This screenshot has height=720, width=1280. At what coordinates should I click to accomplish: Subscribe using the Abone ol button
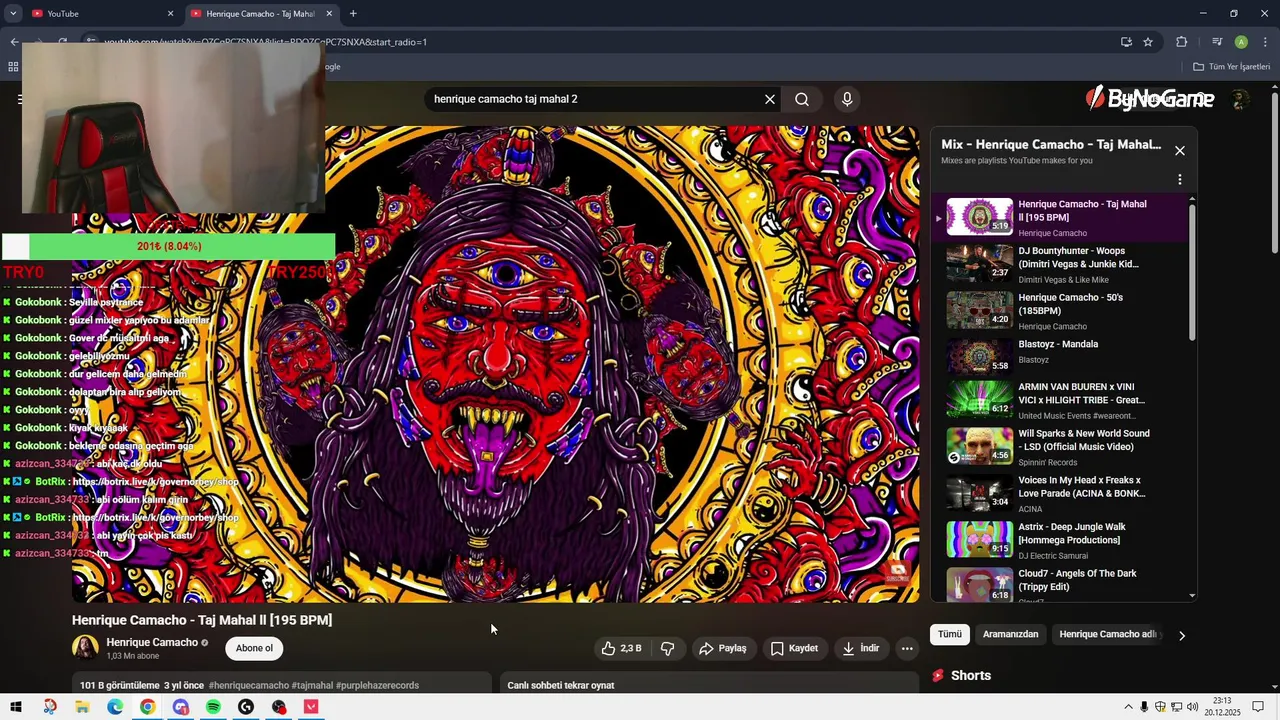coord(254,648)
